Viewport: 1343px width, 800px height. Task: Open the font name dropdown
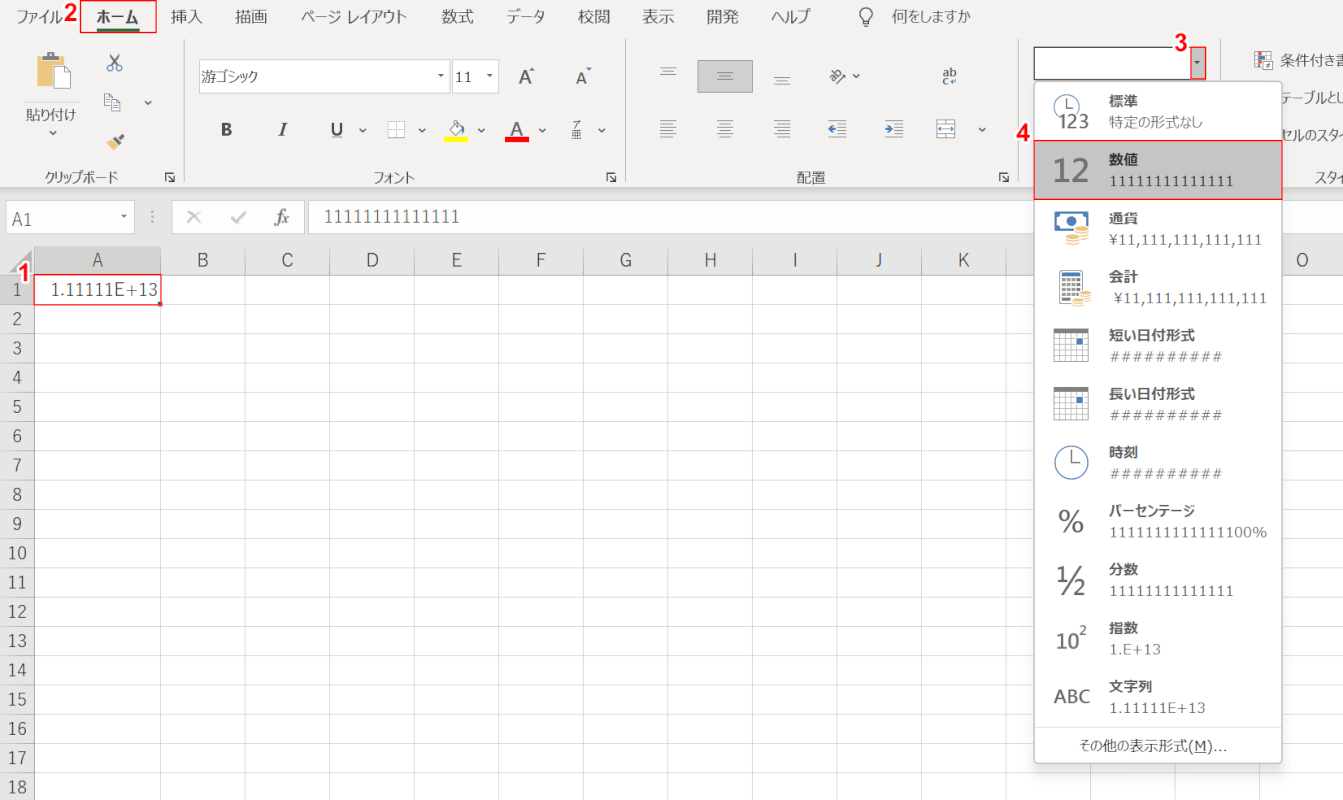[441, 76]
